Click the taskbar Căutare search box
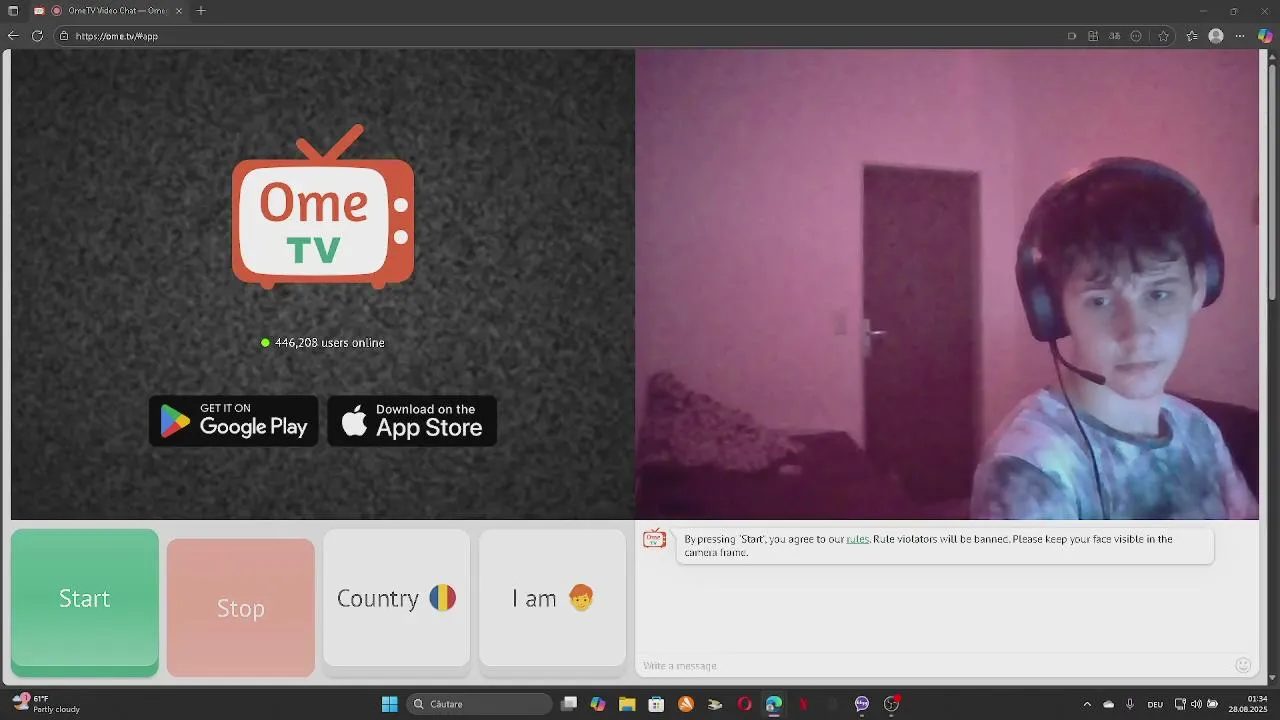Screen dimensions: 1280x720 point(480,704)
